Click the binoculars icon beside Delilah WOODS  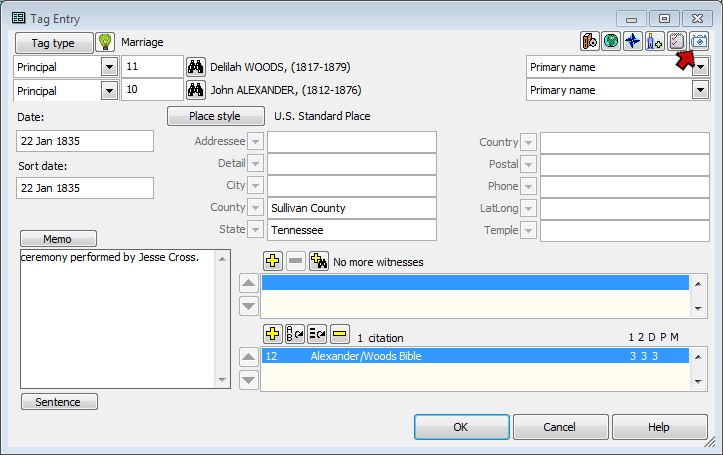coord(197,67)
